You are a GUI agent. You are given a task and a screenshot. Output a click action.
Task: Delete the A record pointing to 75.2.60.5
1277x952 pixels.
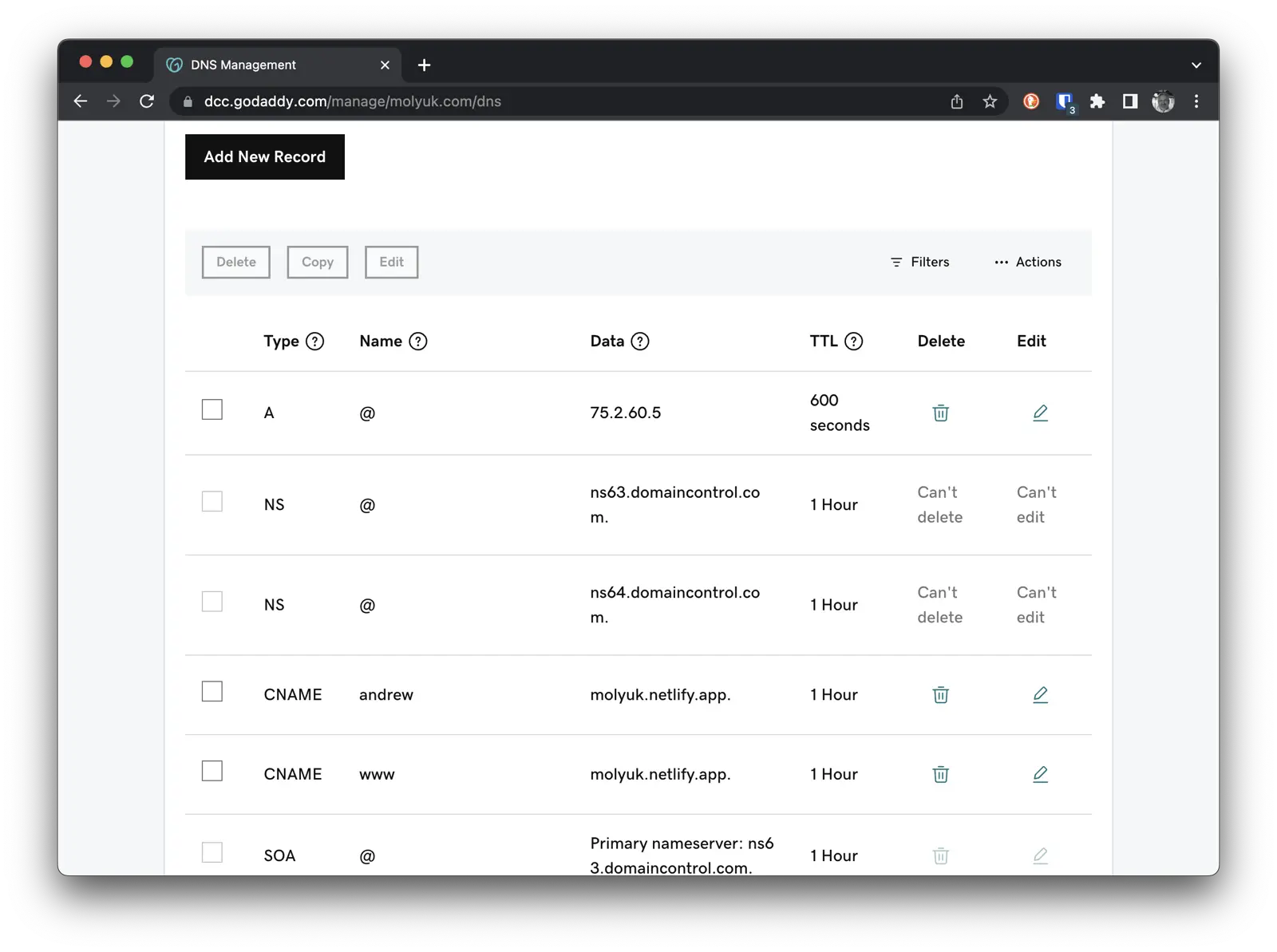940,413
